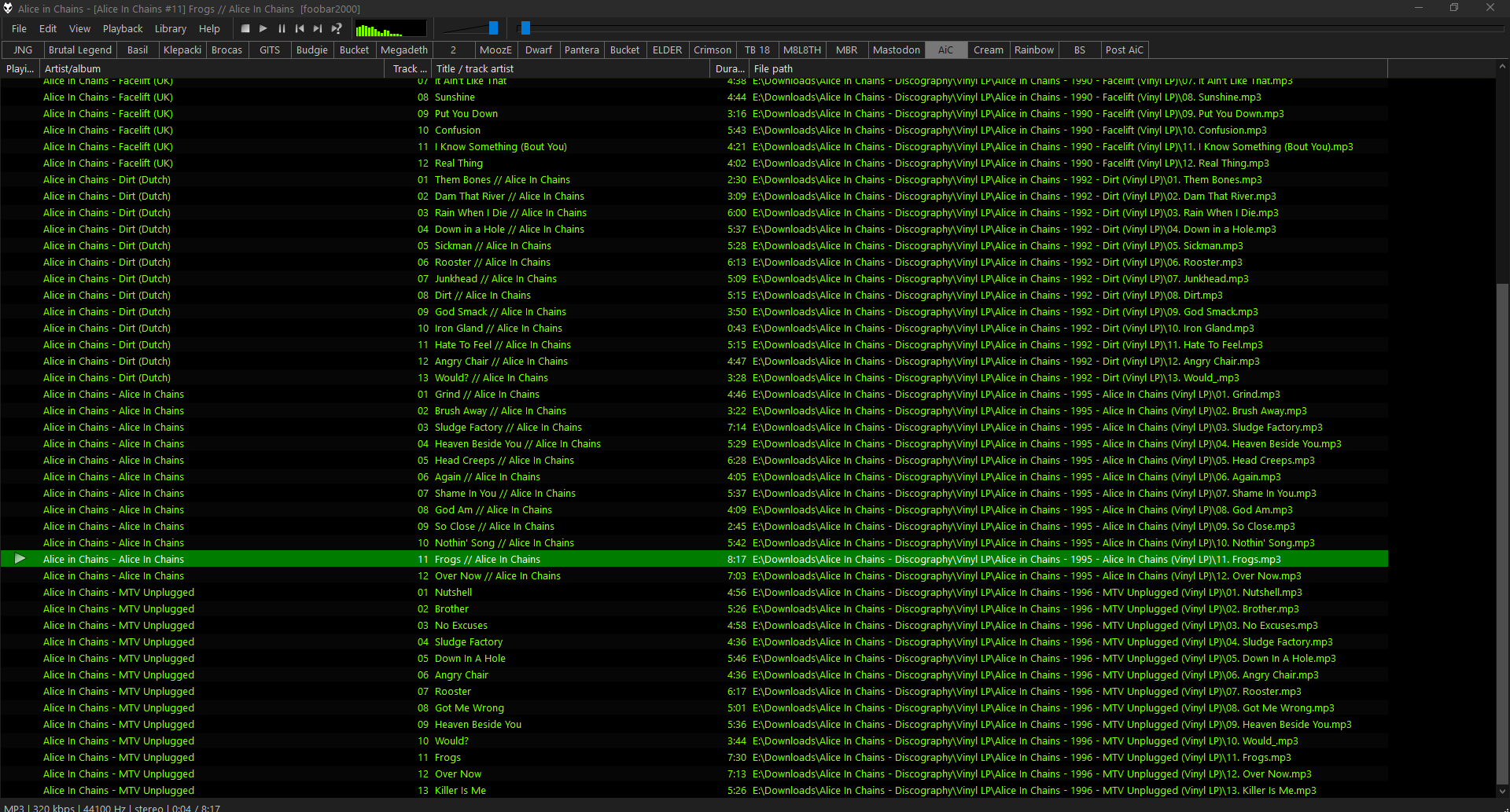The width and height of the screenshot is (1510, 812).
Task: Sort by the Track number column header
Action: [408, 69]
